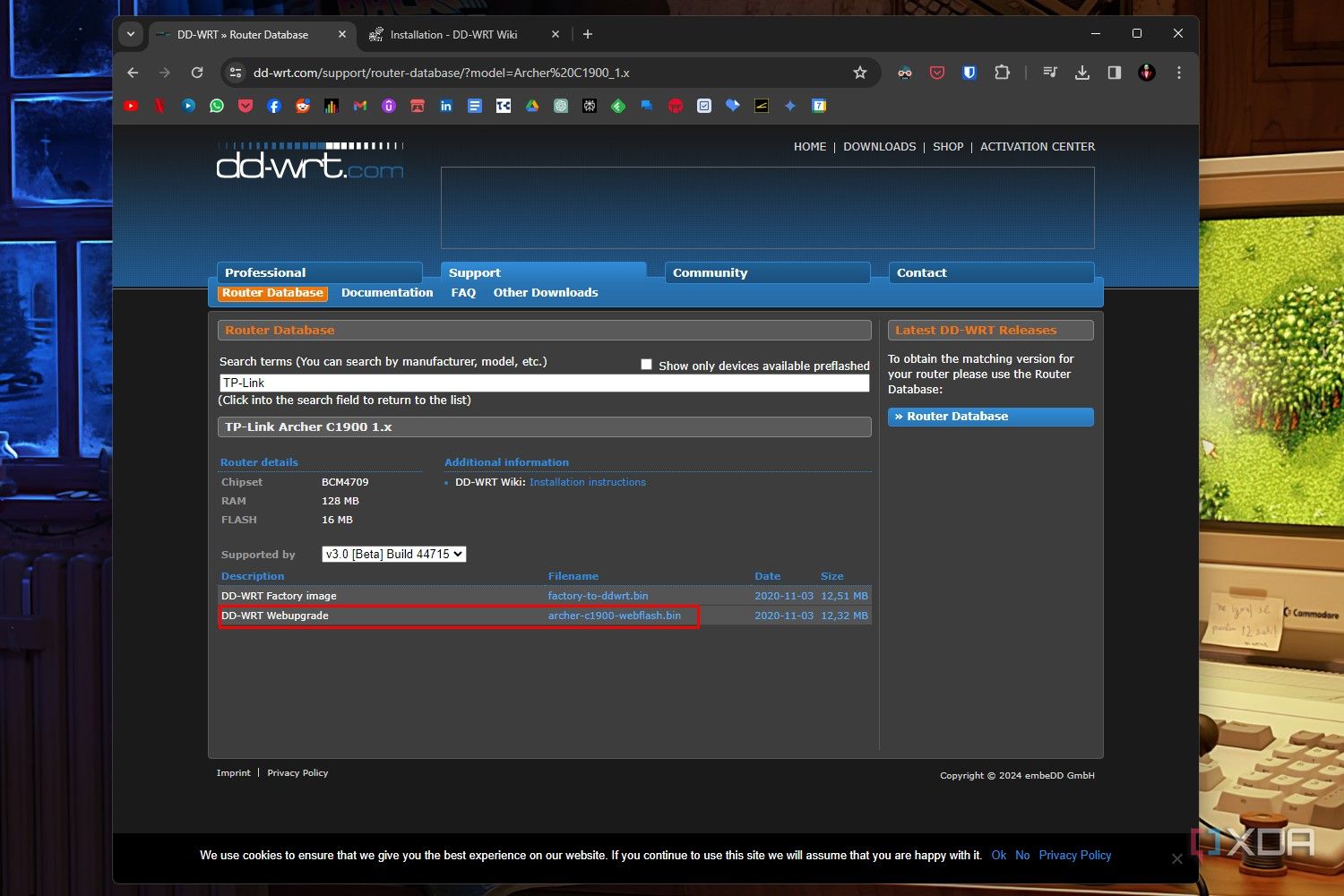Viewport: 1344px width, 896px height.
Task: Open the Gmail bookmark
Action: 360,106
